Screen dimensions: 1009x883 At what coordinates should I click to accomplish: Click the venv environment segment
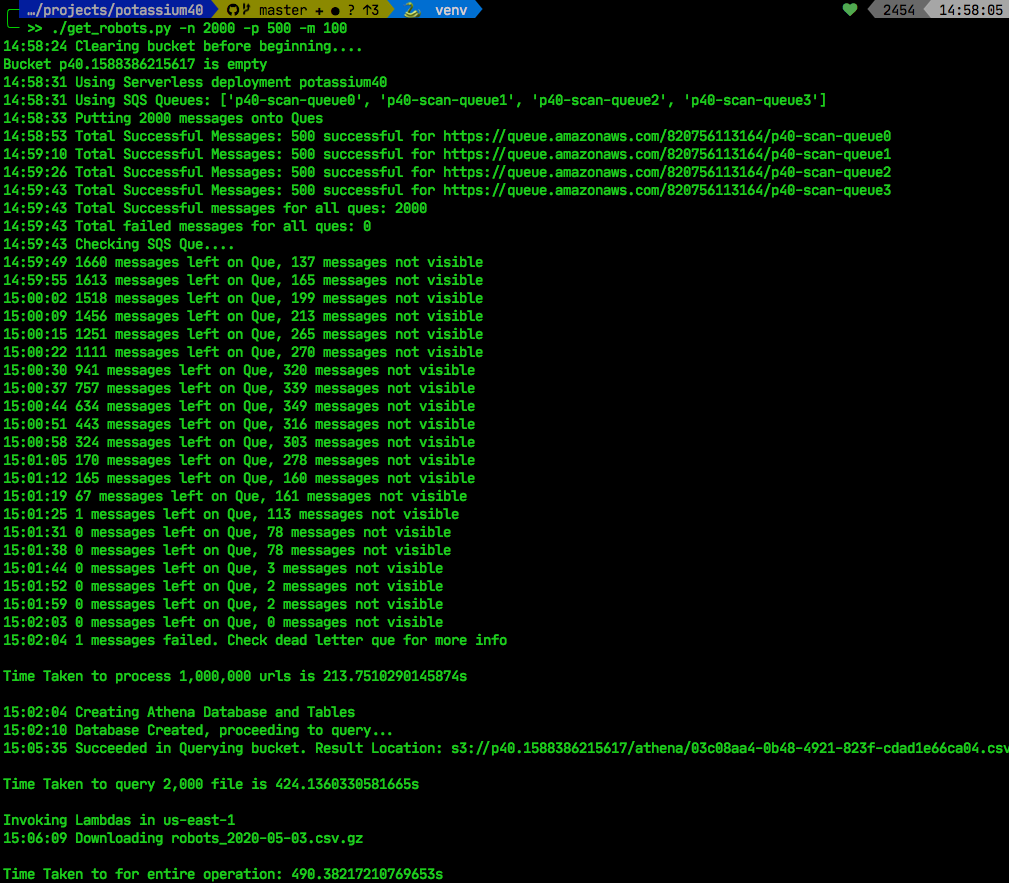[x=451, y=10]
